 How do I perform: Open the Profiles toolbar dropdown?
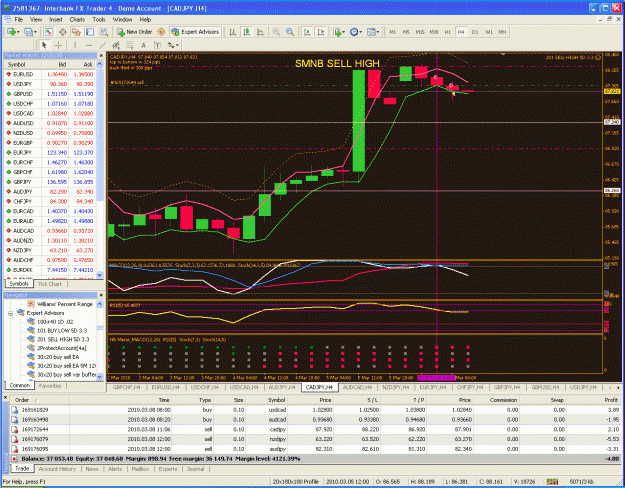coord(30,32)
